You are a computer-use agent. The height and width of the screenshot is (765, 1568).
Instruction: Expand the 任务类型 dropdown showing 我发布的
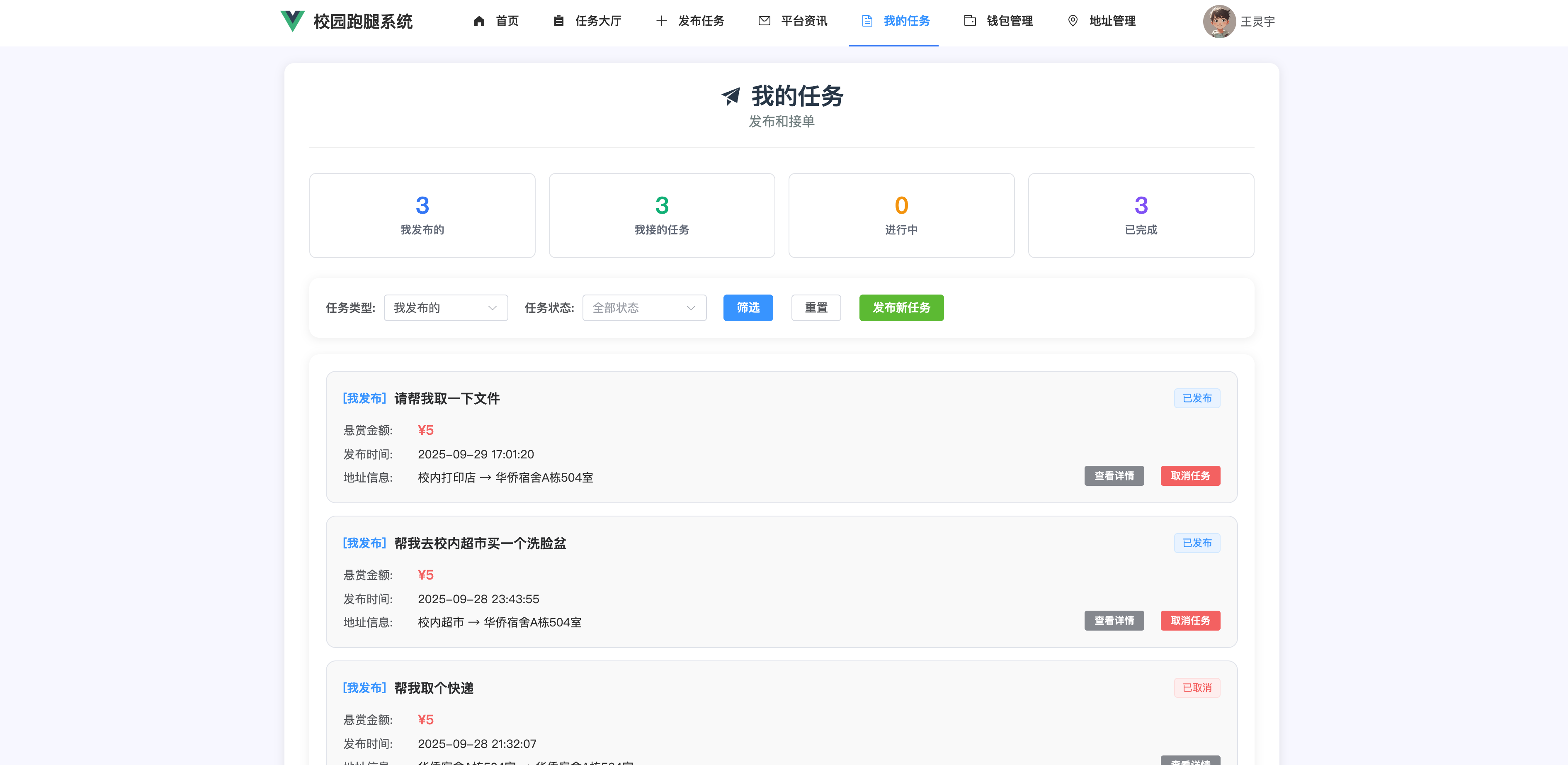pyautogui.click(x=445, y=307)
